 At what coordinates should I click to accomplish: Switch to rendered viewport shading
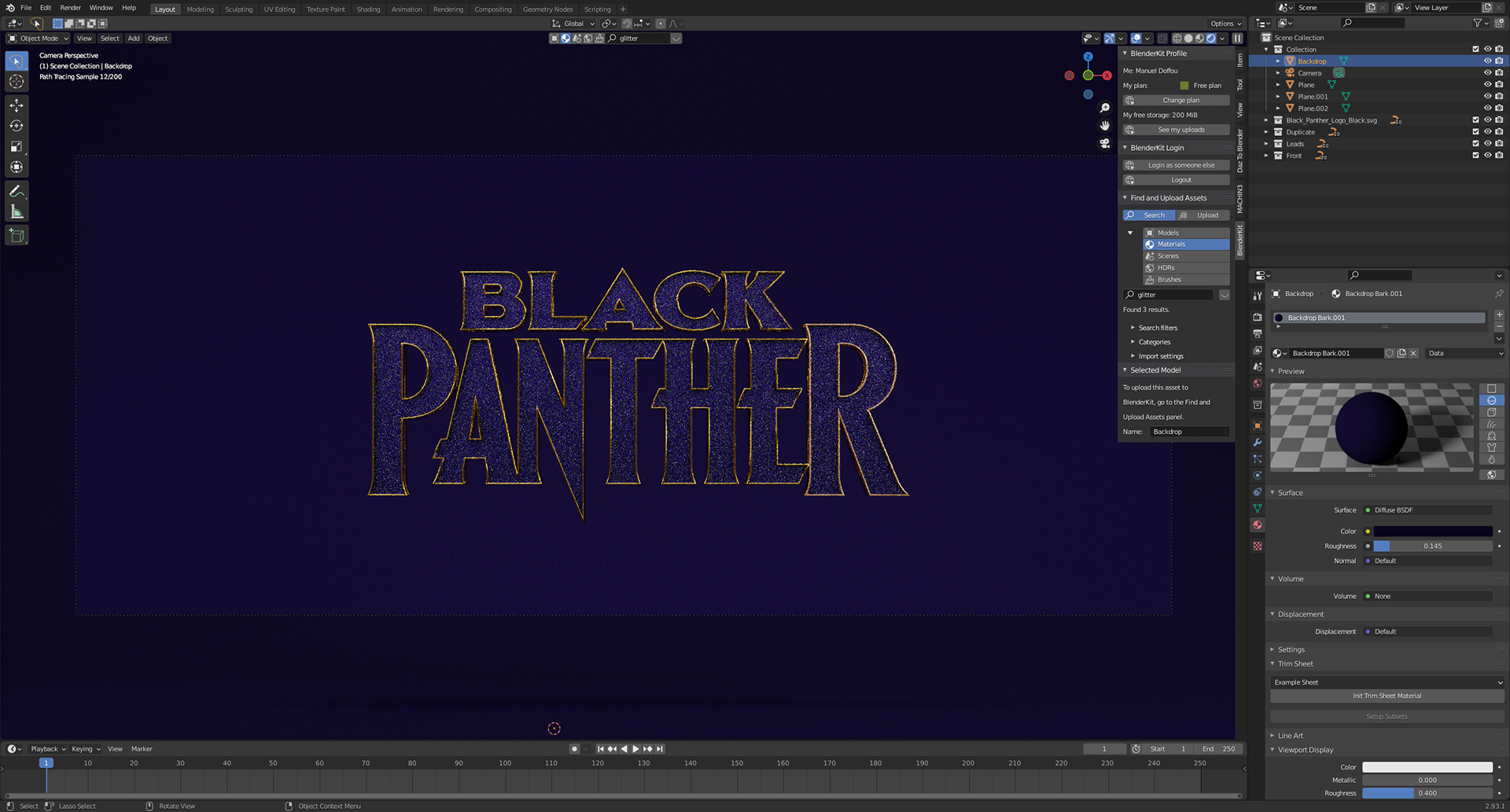click(x=1211, y=38)
